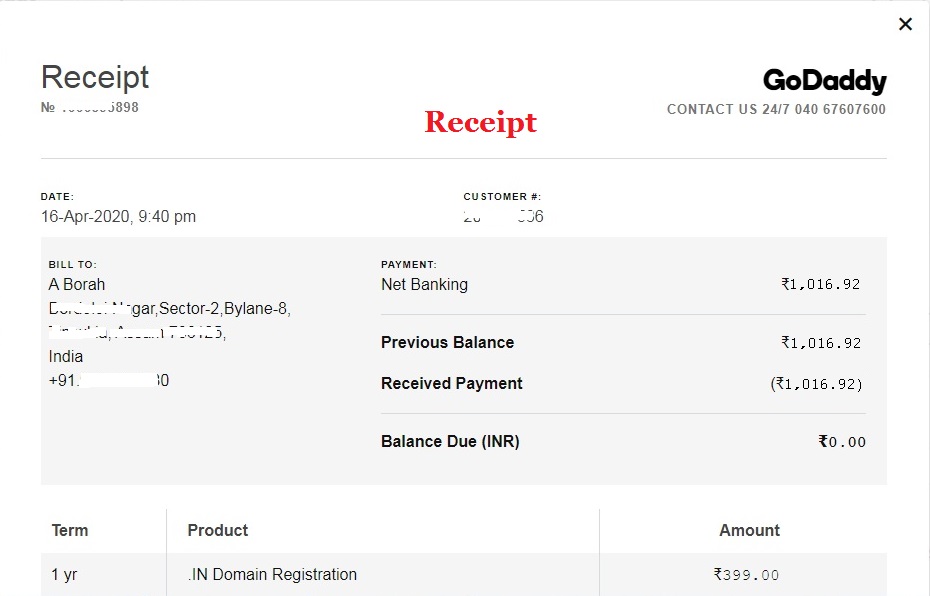The image size is (930, 596).
Task: Click the country India in the billing address
Action: click(x=66, y=356)
